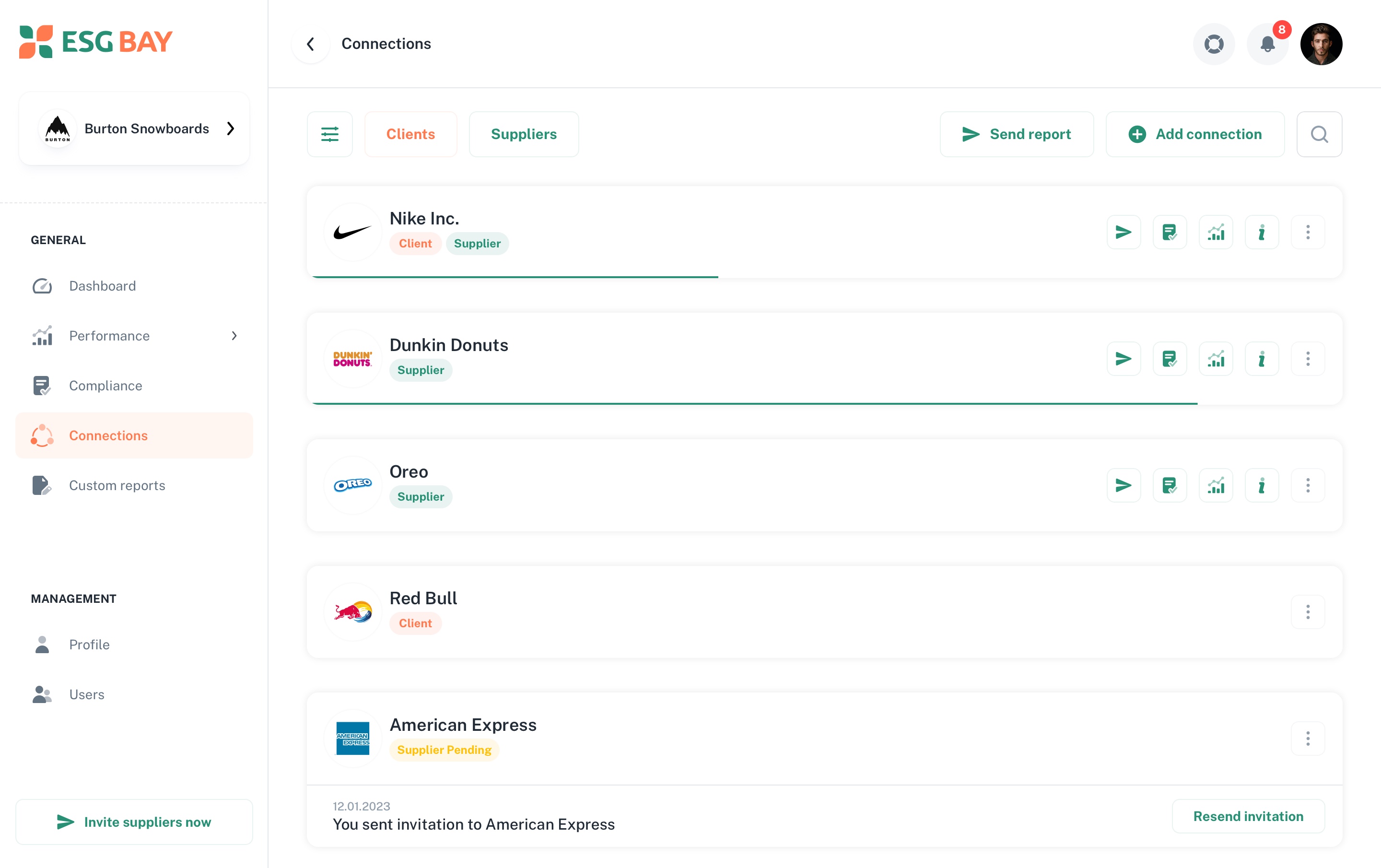The height and width of the screenshot is (868, 1381).
Task: Open Profile in Management section
Action: [134, 645]
